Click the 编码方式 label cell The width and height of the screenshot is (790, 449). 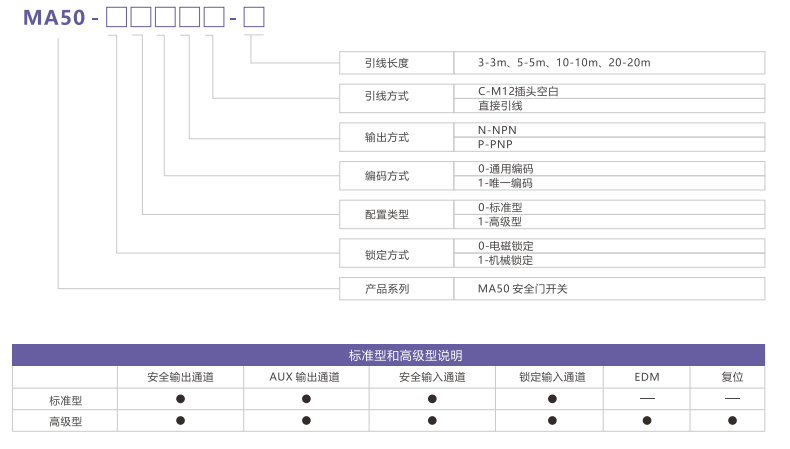point(397,176)
